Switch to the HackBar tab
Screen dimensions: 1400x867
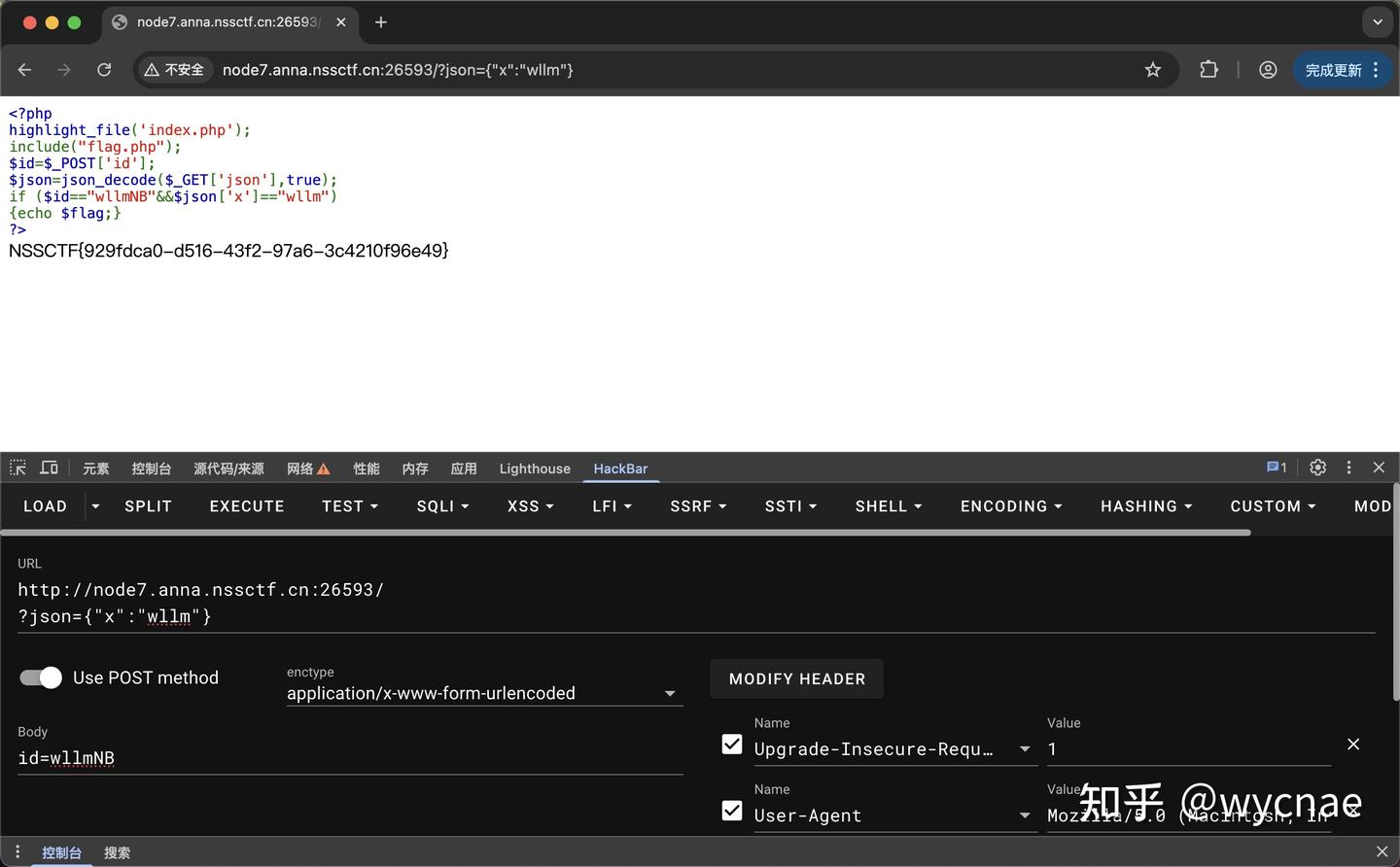[x=620, y=468]
